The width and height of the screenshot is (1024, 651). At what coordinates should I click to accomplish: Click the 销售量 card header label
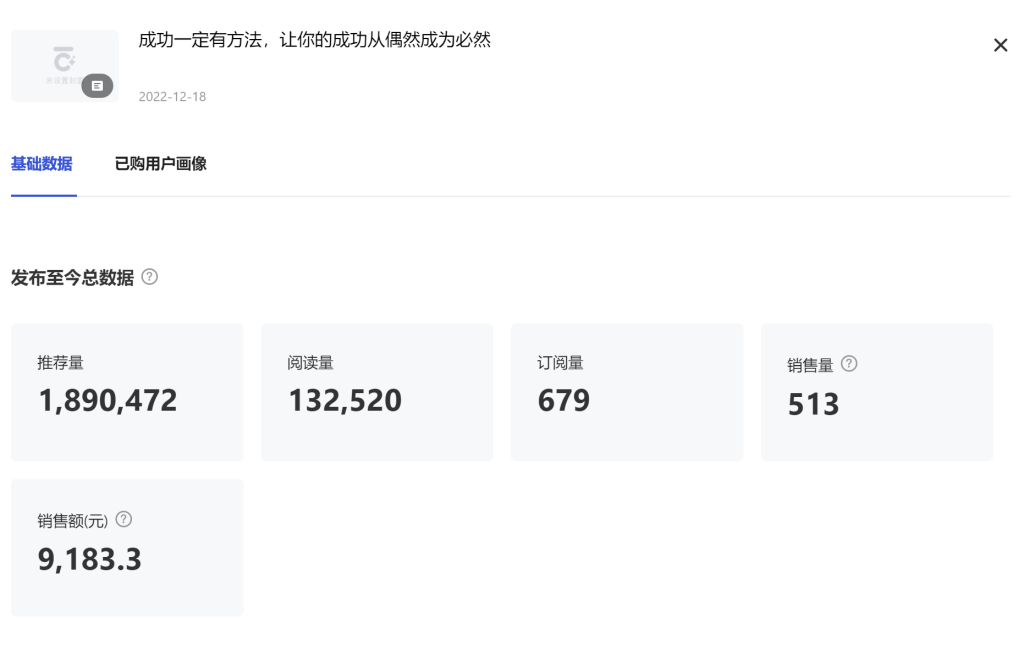(811, 363)
